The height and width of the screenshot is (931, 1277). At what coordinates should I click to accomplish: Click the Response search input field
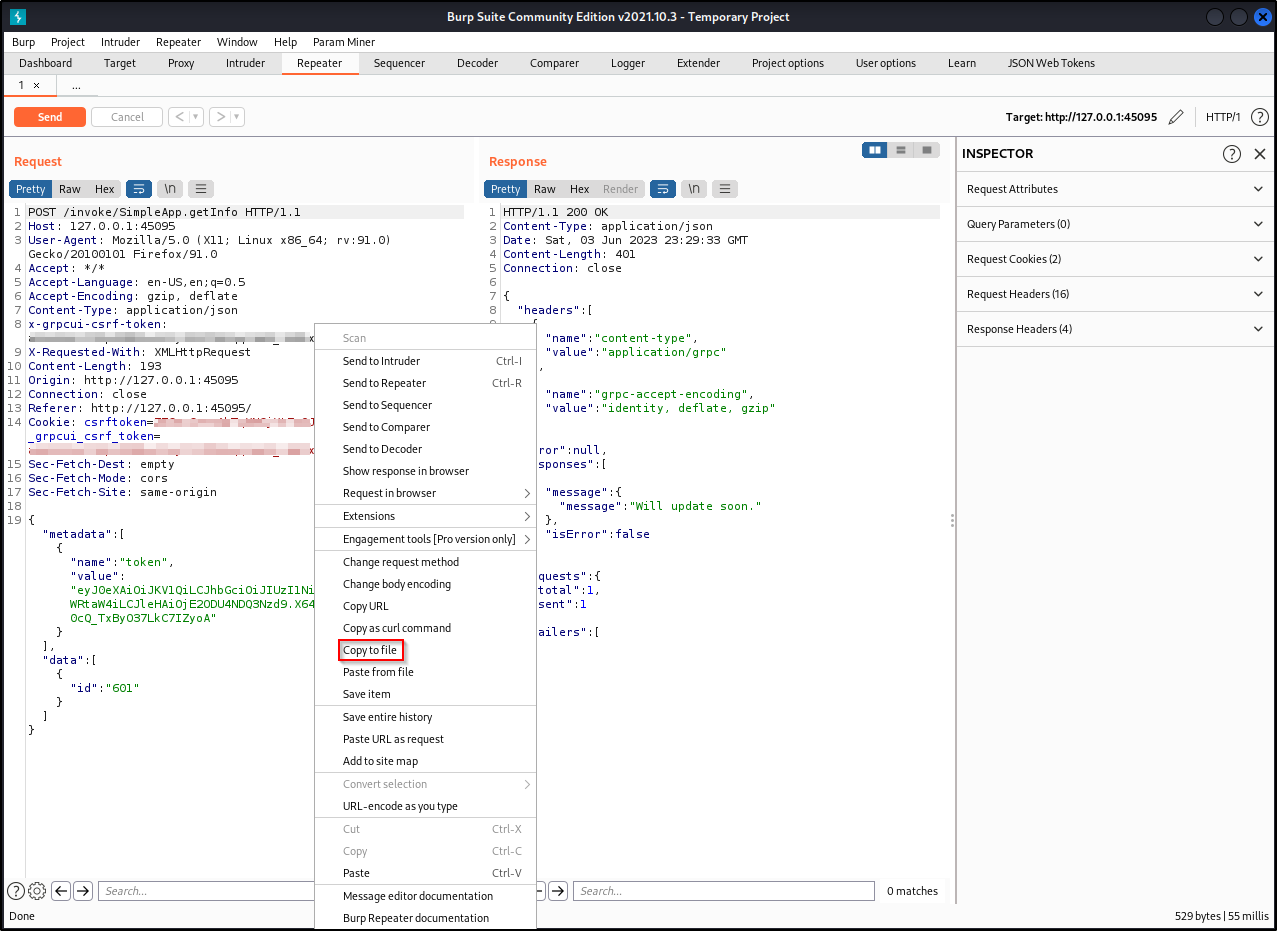pos(724,891)
